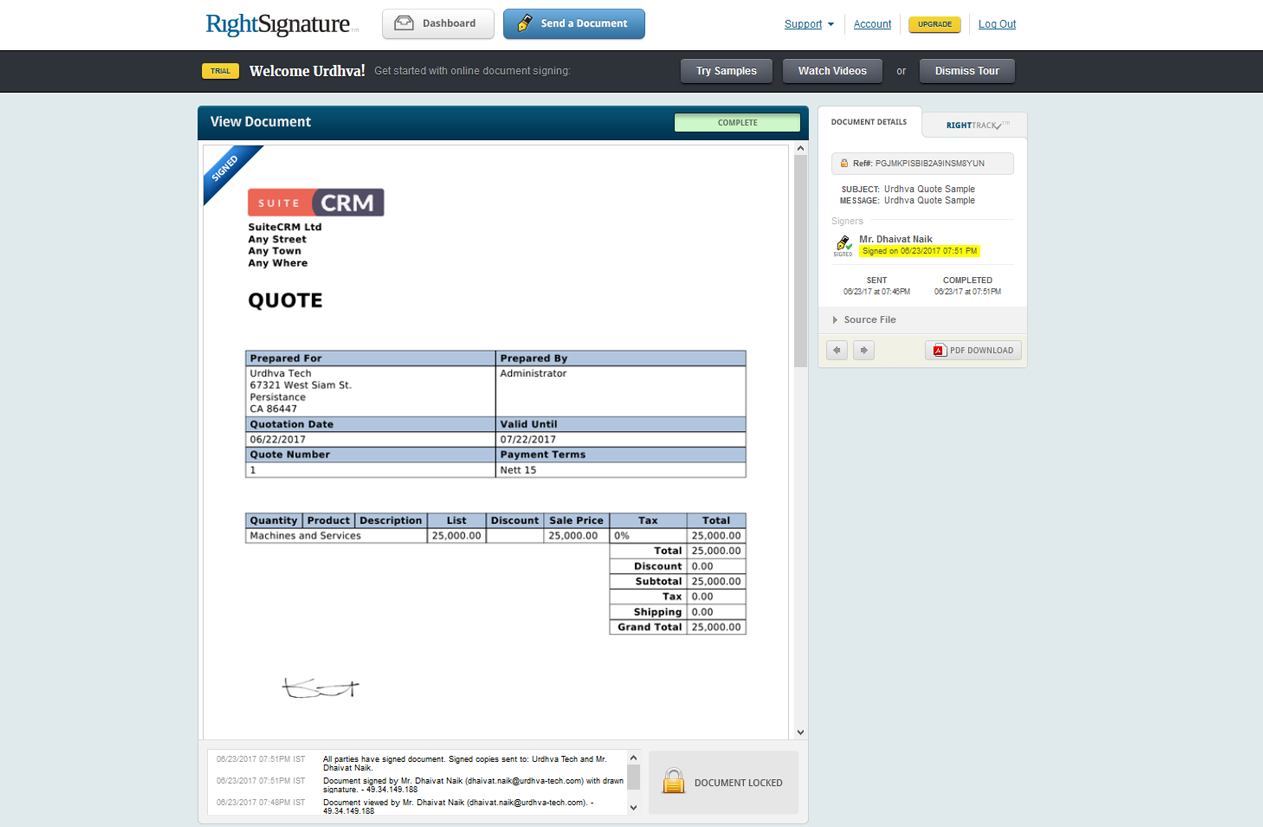
Task: Click Send a Document button
Action: click(574, 24)
